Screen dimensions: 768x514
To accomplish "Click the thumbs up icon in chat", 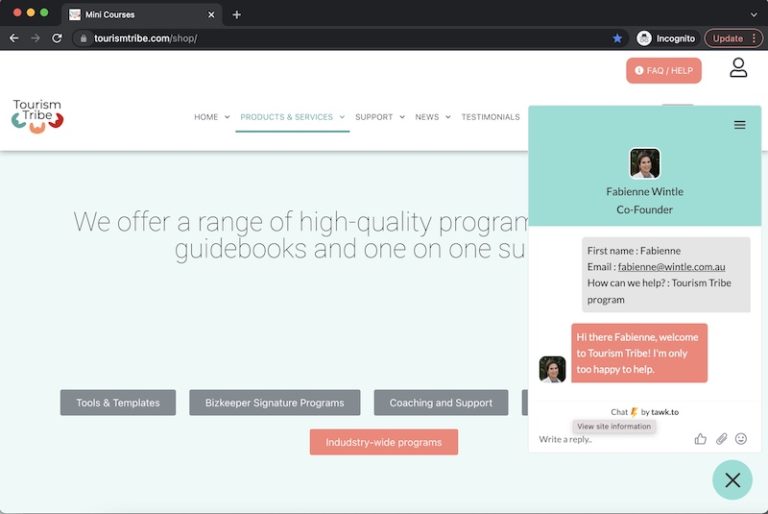I will coord(700,439).
